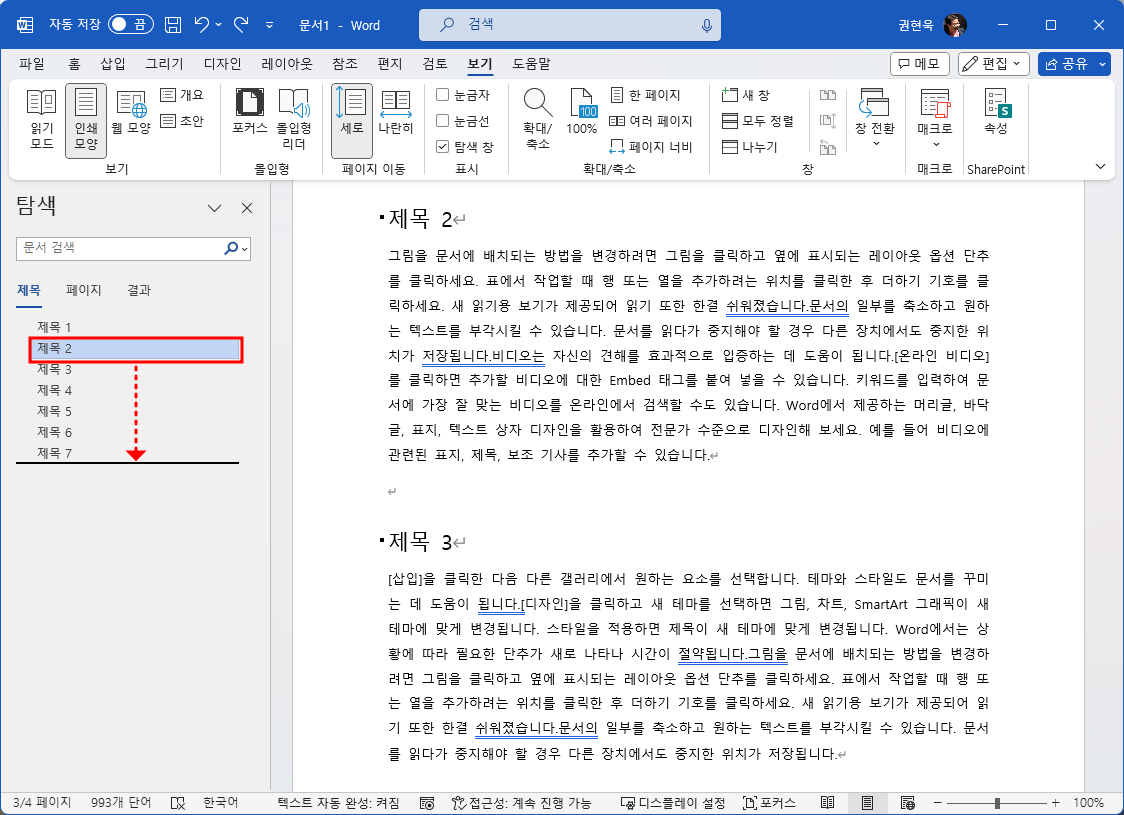Close the 탐색 pane
Image resolution: width=1124 pixels, height=815 pixels.
pos(247,209)
